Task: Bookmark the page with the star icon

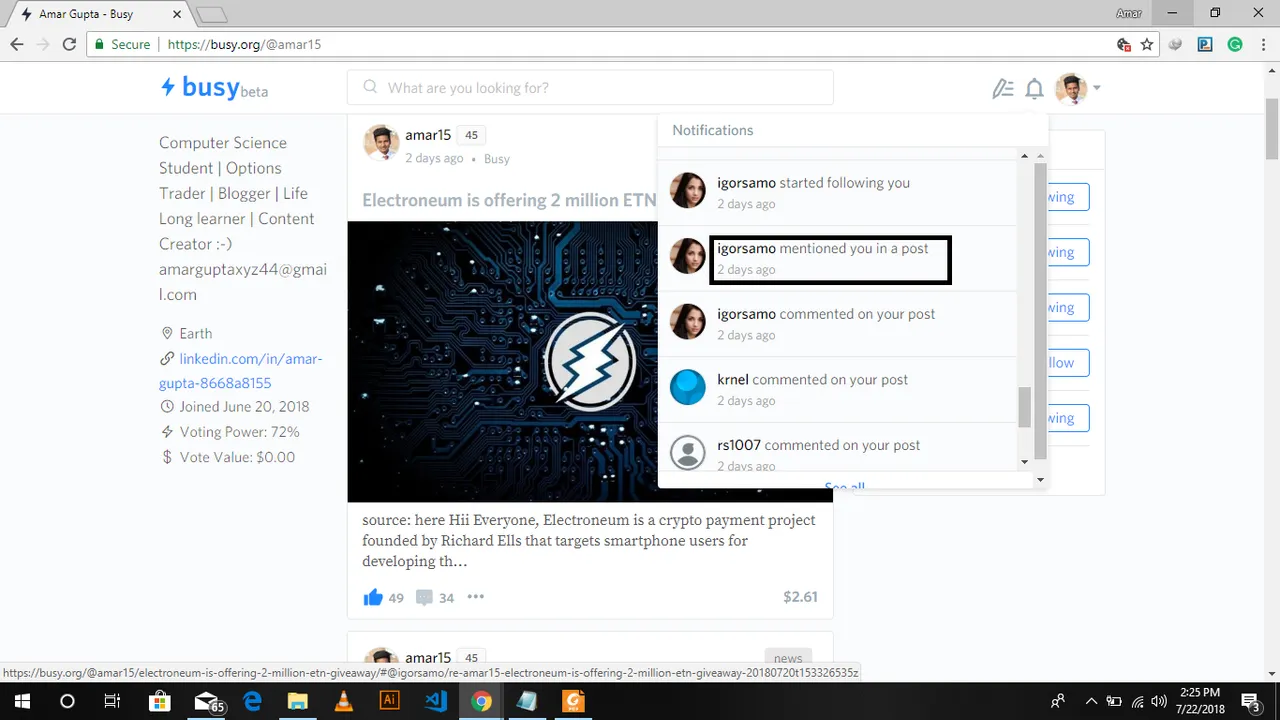Action: (x=1147, y=44)
